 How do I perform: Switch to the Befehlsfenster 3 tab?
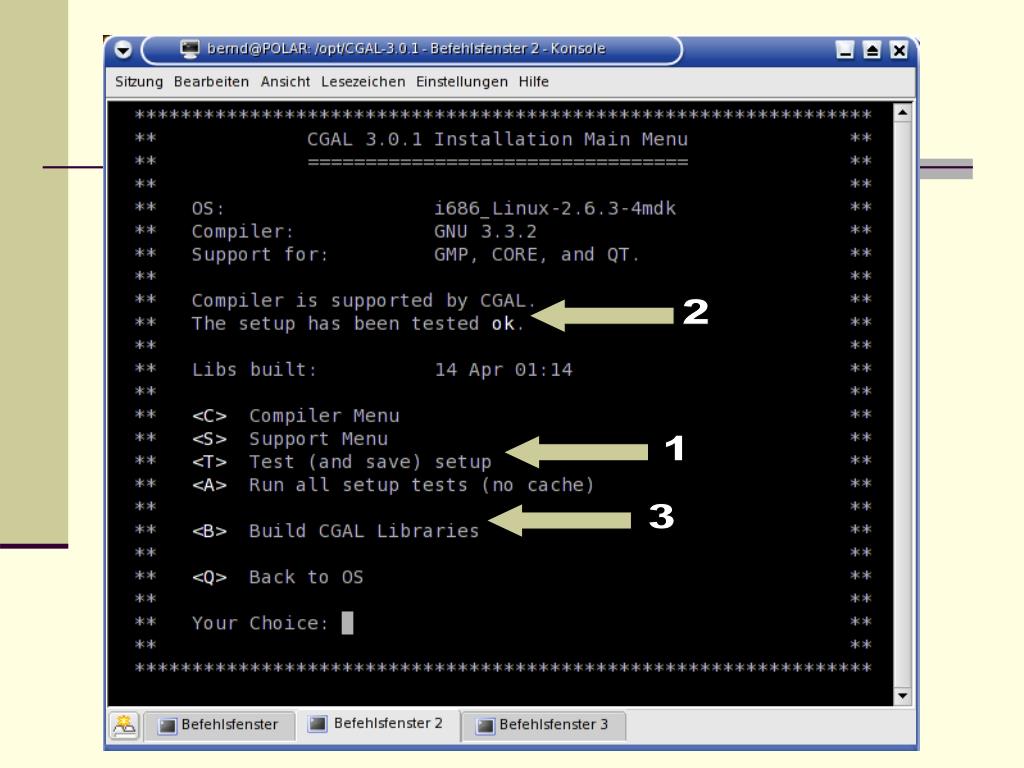click(543, 725)
